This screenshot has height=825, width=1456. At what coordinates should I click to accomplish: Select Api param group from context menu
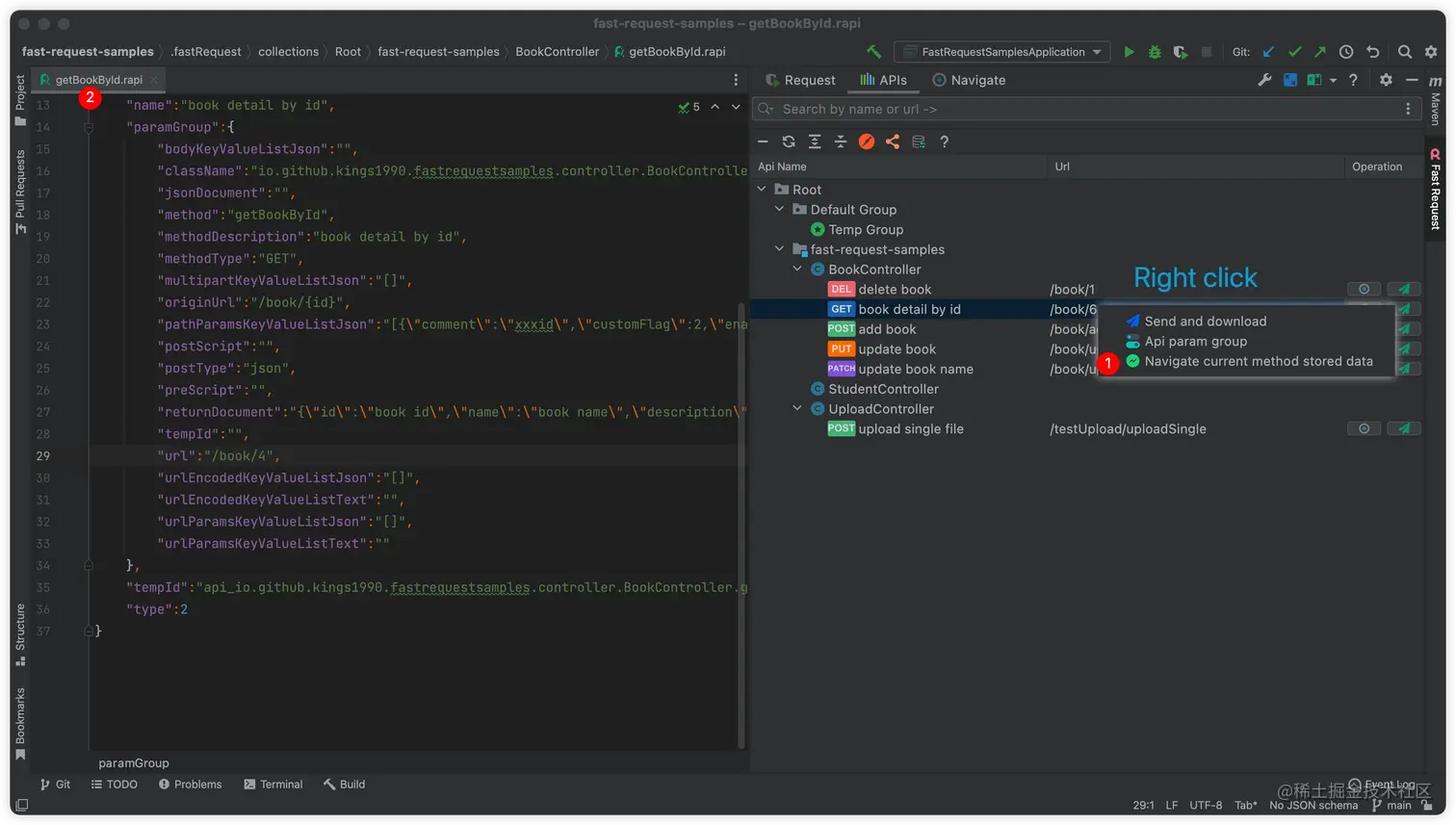[1195, 341]
